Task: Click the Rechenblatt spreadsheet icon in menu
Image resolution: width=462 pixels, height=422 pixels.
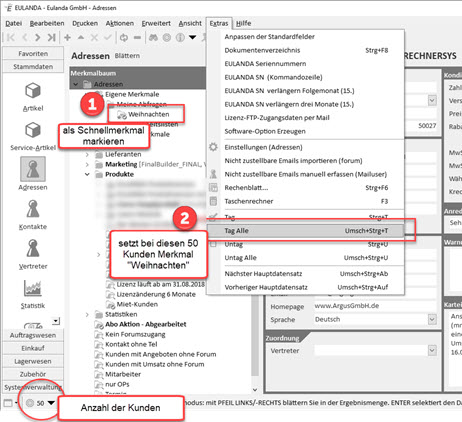Action: (x=213, y=188)
